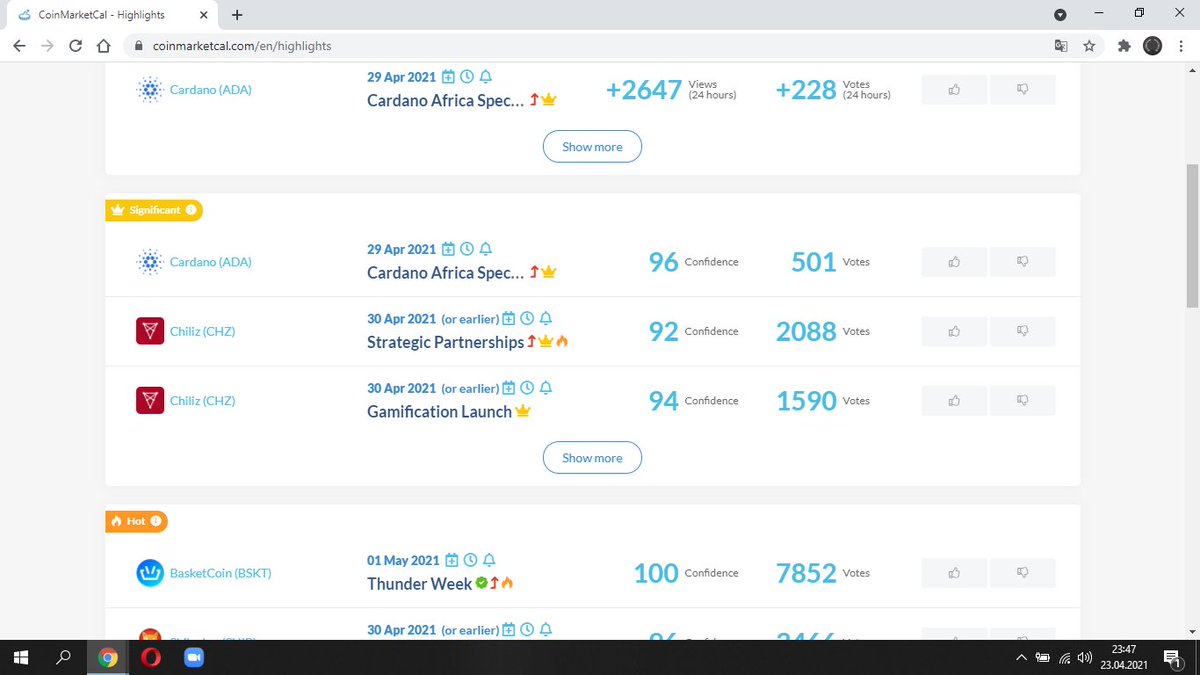1200x675 pixels.
Task: Set bell alert on Significant Cardano event
Action: click(485, 249)
